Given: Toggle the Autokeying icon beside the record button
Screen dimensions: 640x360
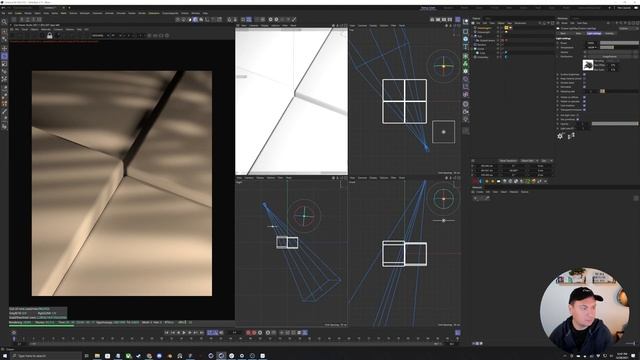Looking at the screenshot, I should pos(254,333).
